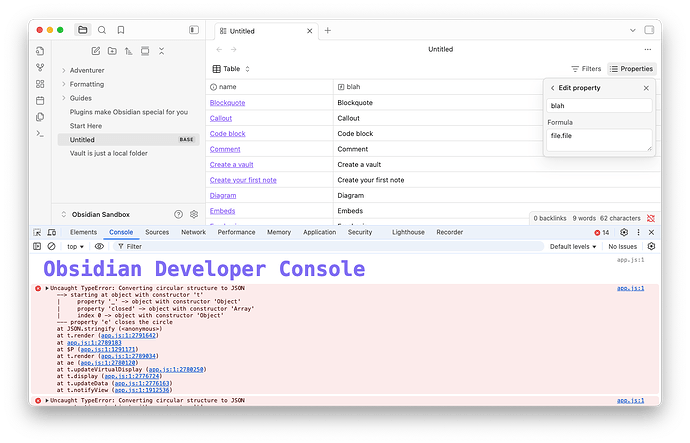Change sort order icon
This screenshot has height=443, width=690.
[x=128, y=51]
